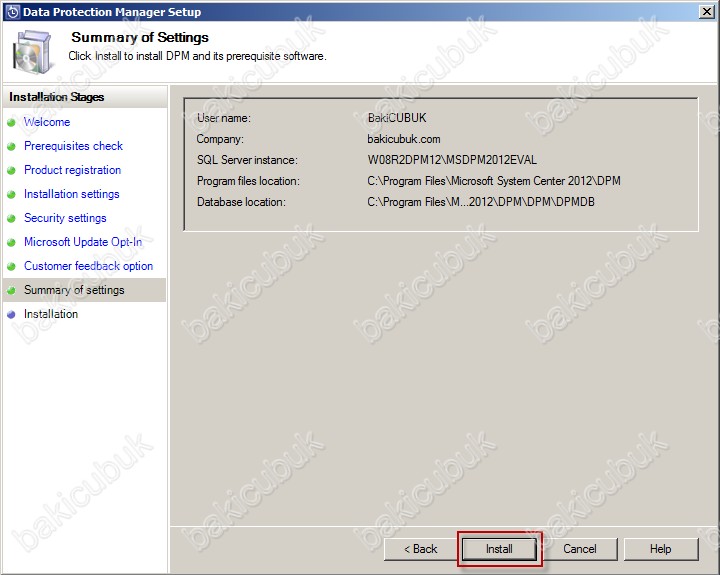This screenshot has width=720, height=575.
Task: Click green dot beside Customer feedback option
Action: pos(11,266)
